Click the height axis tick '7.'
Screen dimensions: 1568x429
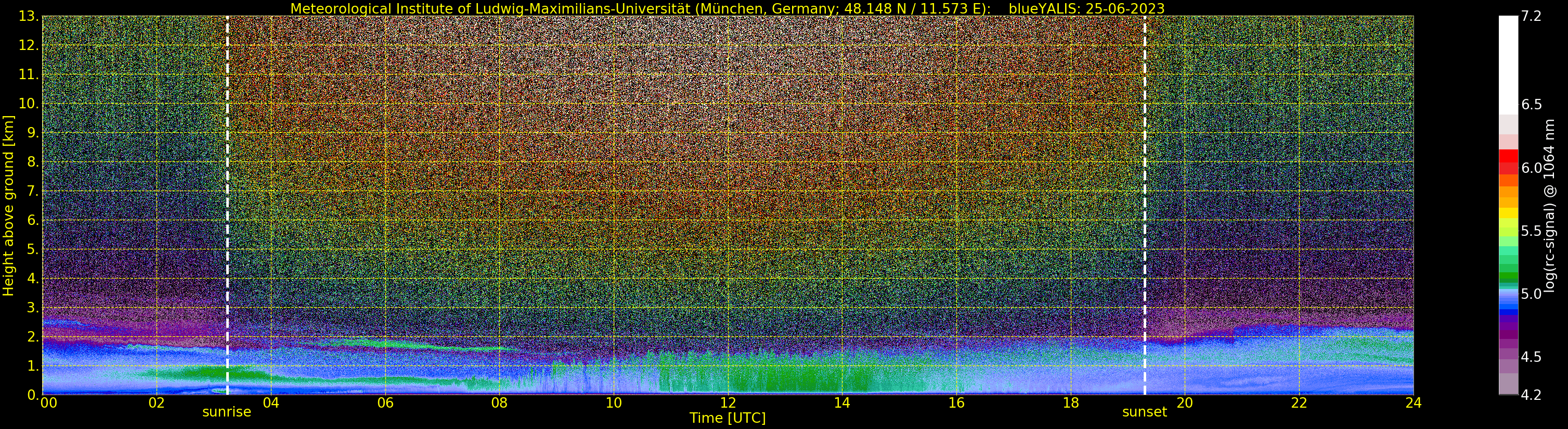coord(33,192)
